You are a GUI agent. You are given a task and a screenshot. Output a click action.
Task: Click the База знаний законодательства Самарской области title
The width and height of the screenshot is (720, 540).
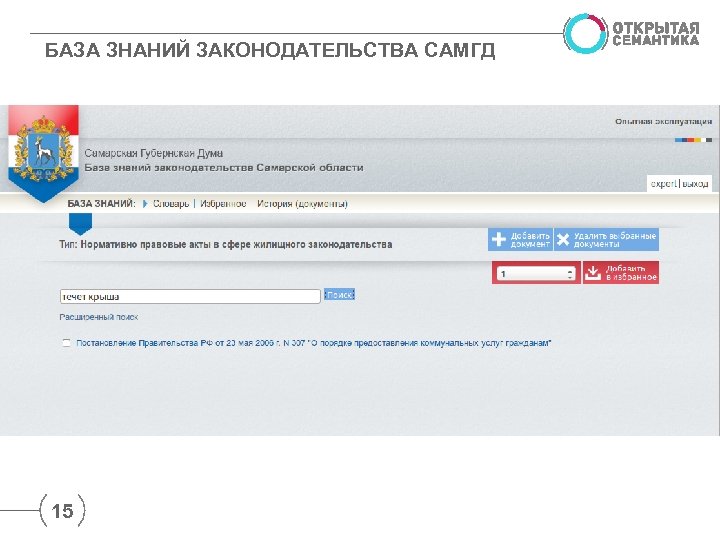224,168
